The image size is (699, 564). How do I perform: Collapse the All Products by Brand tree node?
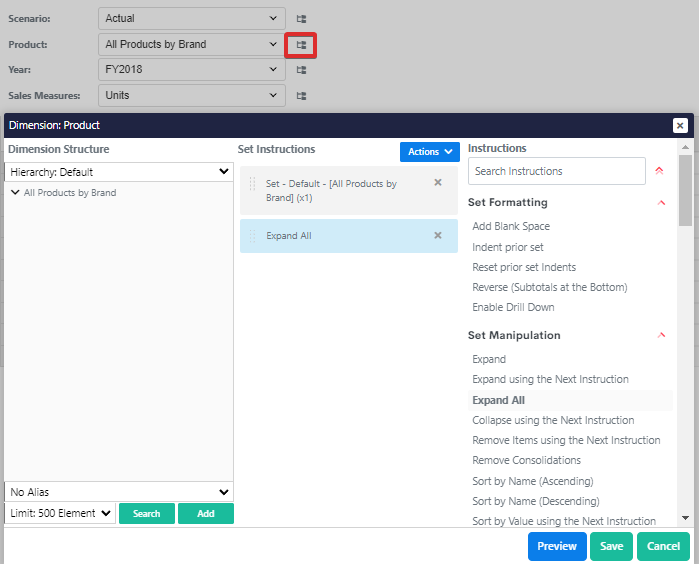[15, 192]
